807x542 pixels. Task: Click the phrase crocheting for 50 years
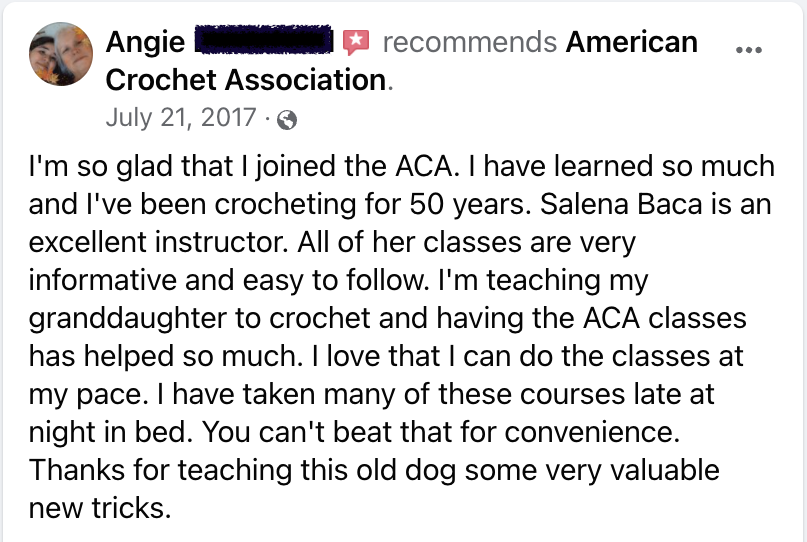(x=372, y=204)
